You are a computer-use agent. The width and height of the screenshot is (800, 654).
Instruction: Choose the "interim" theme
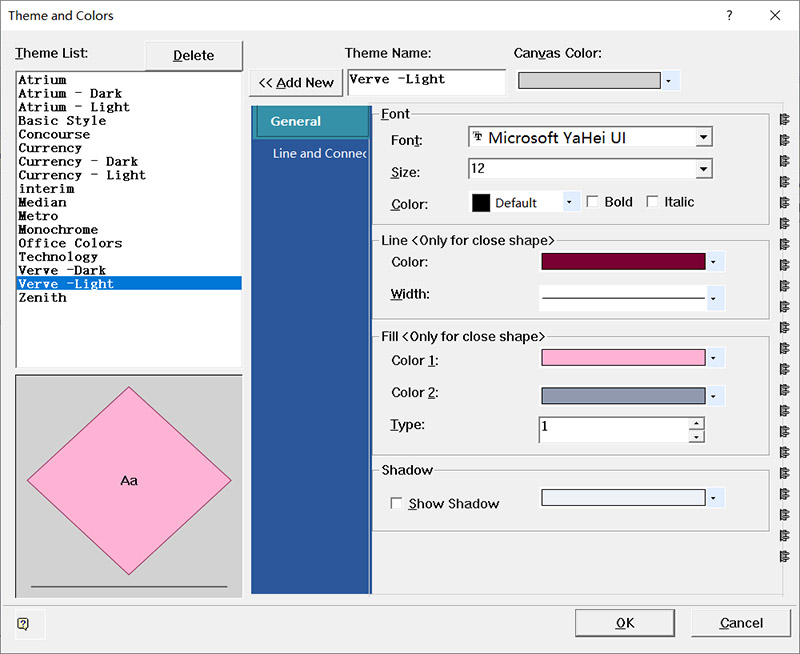pyautogui.click(x=129, y=189)
